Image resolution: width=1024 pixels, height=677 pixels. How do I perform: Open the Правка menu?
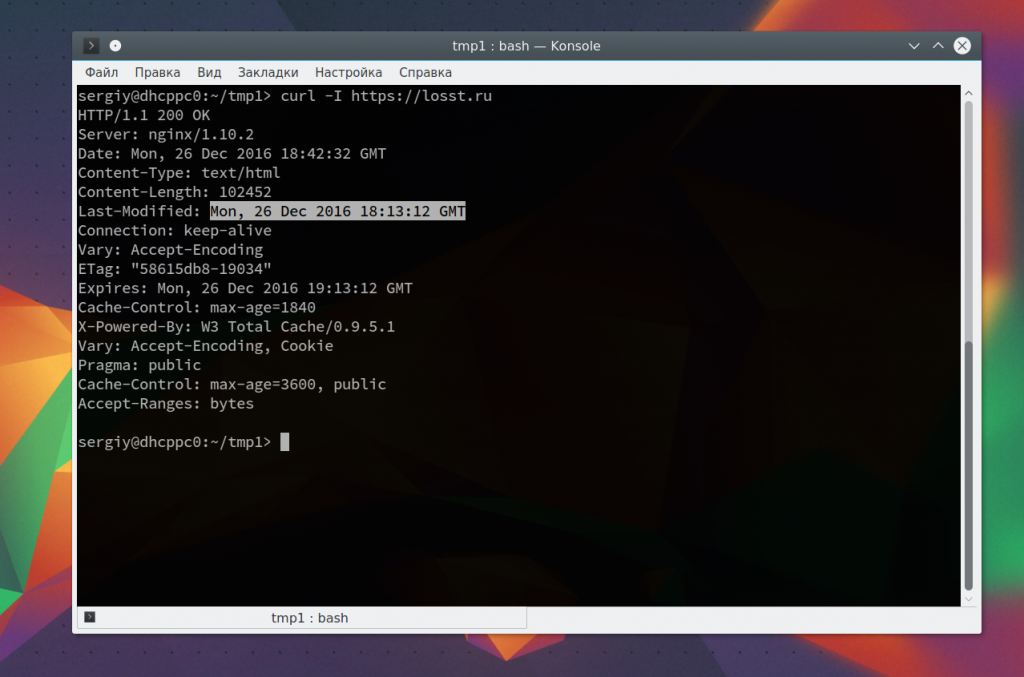pos(157,72)
